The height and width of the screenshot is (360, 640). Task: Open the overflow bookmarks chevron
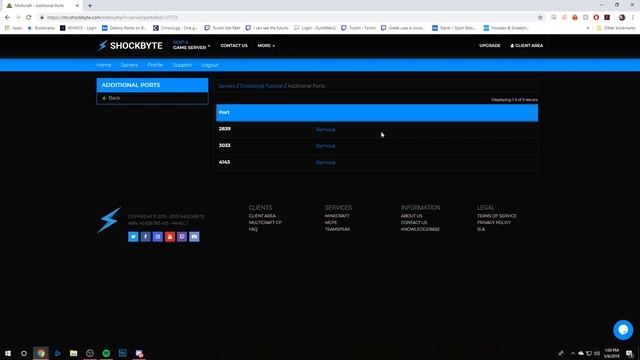coord(588,28)
